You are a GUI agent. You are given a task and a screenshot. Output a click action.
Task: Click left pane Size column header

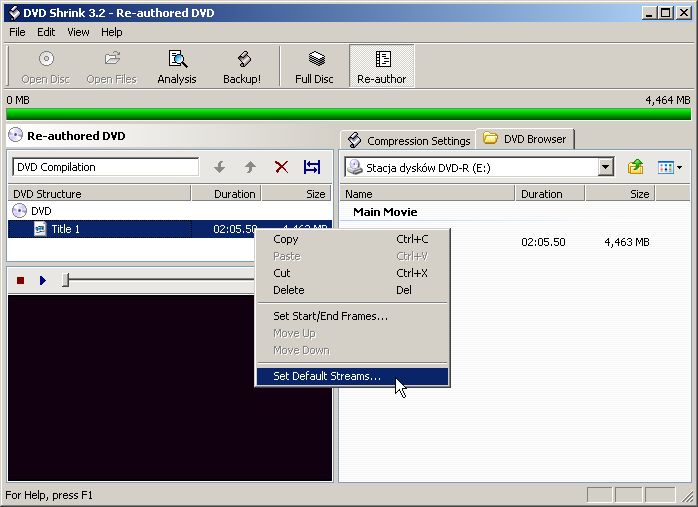pyautogui.click(x=296, y=194)
